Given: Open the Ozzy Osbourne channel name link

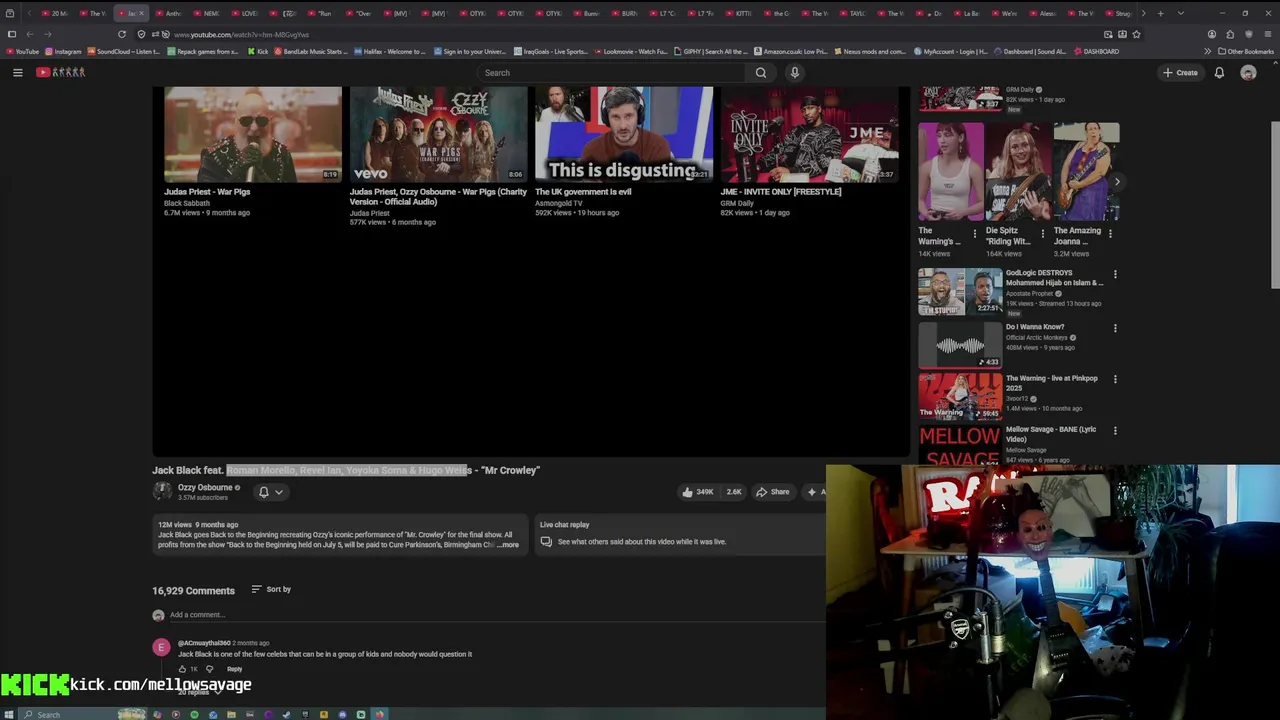Looking at the screenshot, I should 205,487.
